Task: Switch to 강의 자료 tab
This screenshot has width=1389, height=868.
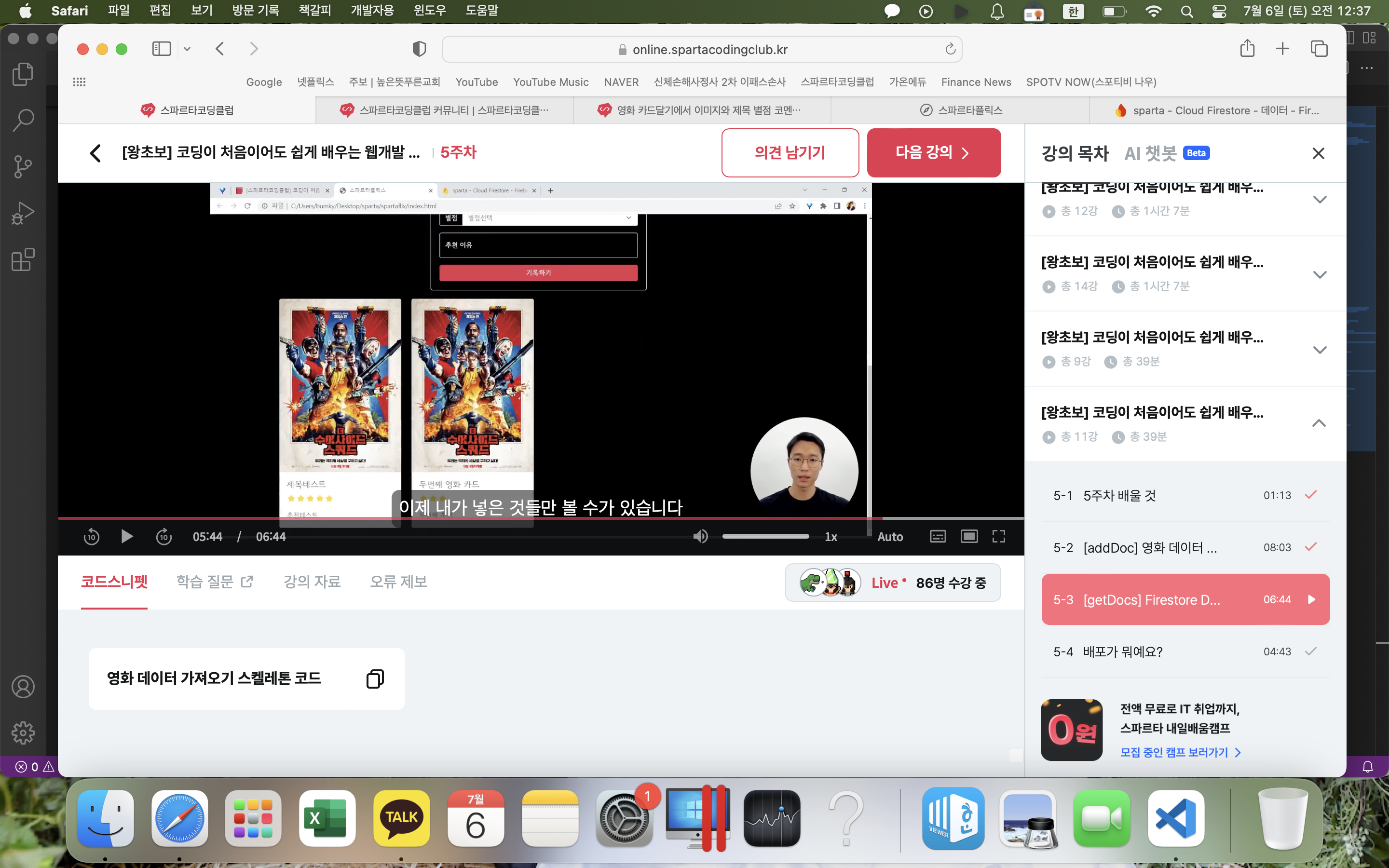Action: (312, 582)
